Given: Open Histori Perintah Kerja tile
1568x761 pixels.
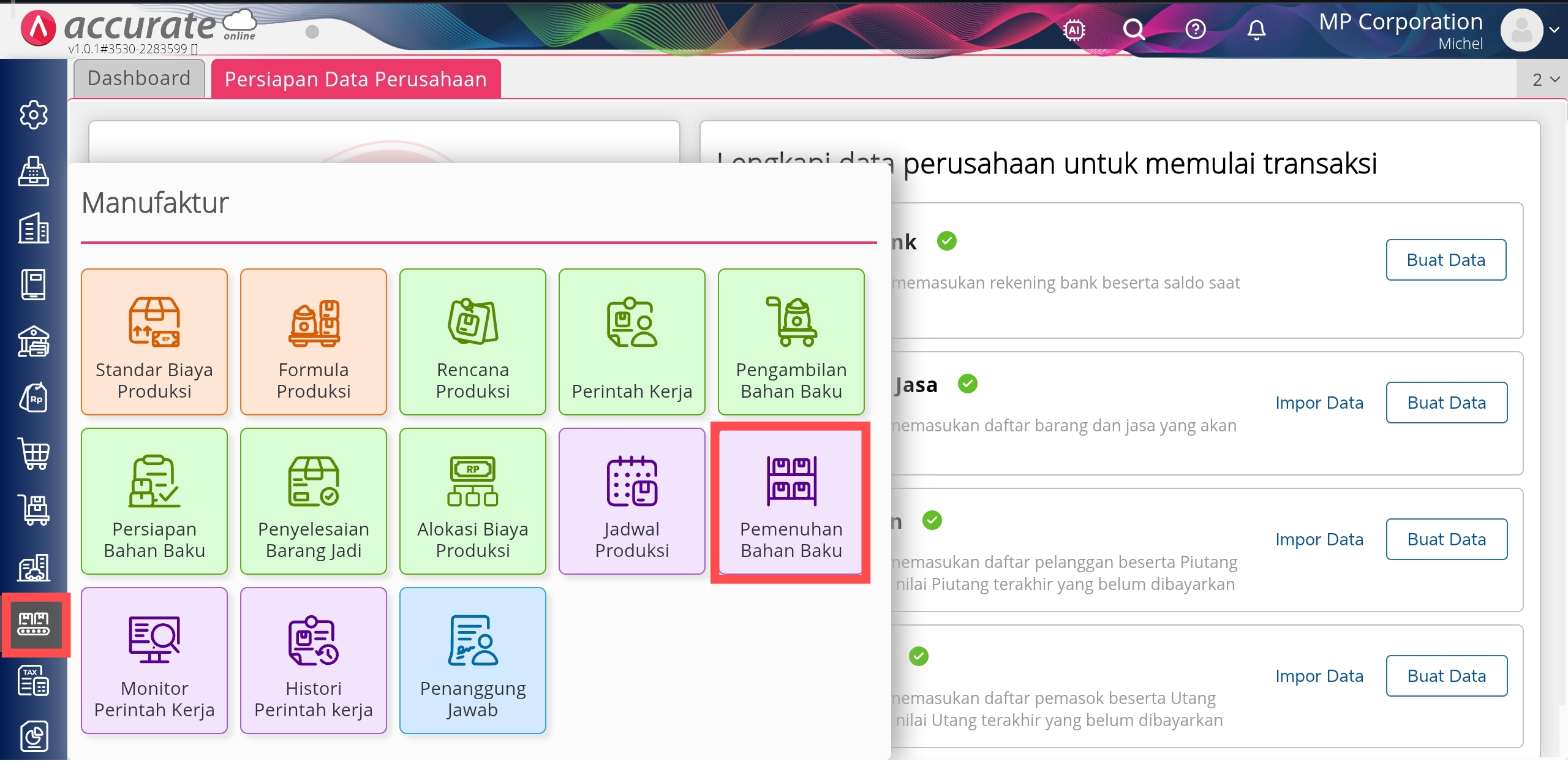Looking at the screenshot, I should (x=314, y=661).
